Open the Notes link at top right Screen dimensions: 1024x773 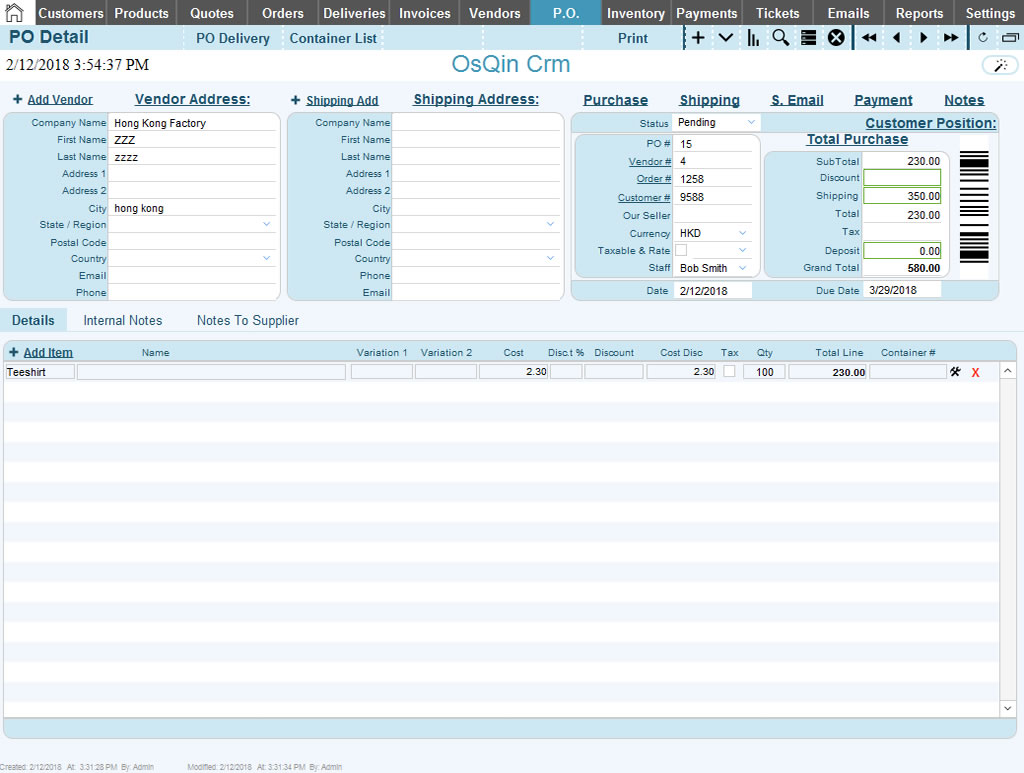point(964,100)
